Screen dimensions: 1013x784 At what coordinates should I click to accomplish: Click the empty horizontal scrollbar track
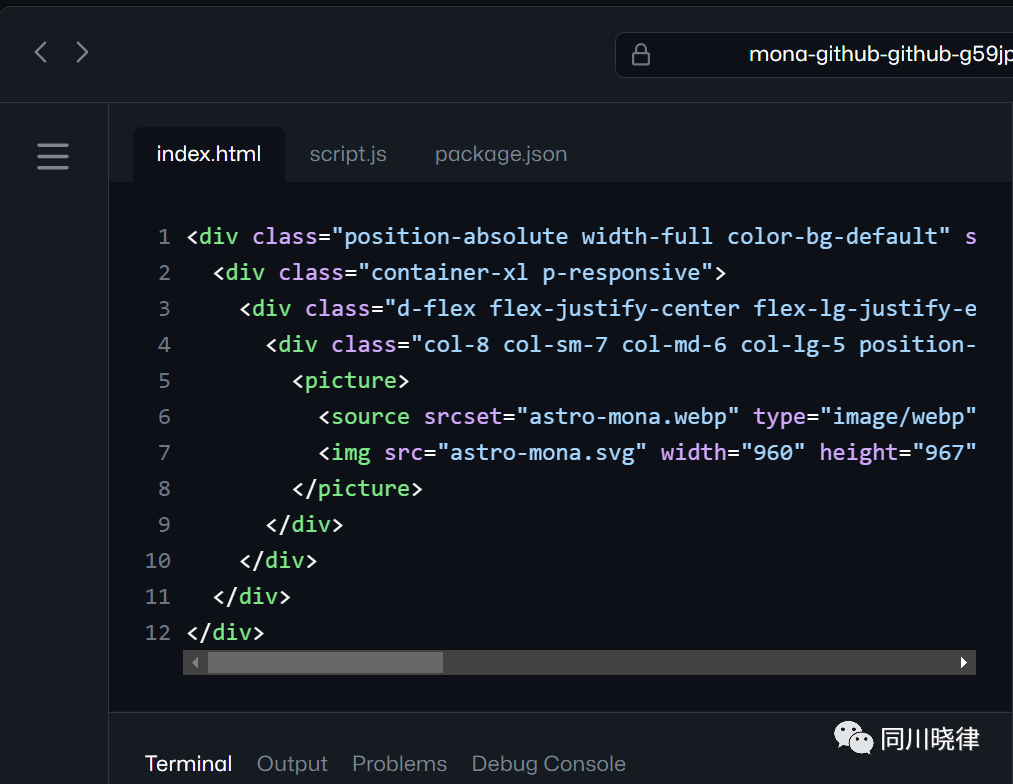[700, 662]
